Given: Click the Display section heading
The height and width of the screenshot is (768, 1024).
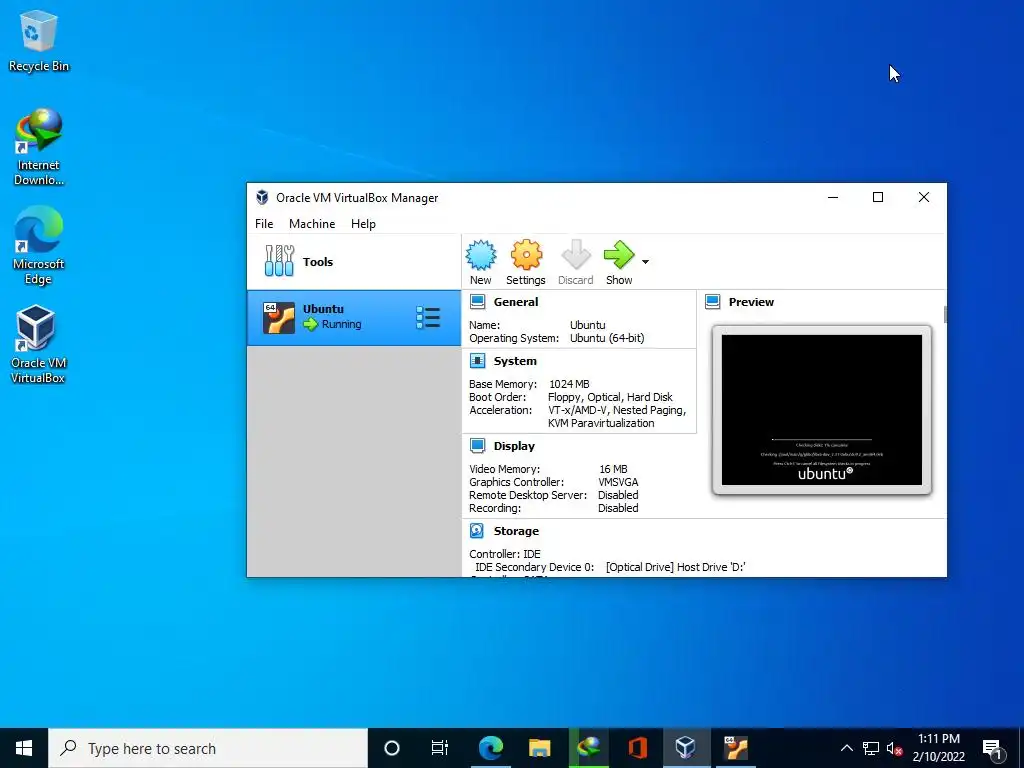Looking at the screenshot, I should coord(514,445).
